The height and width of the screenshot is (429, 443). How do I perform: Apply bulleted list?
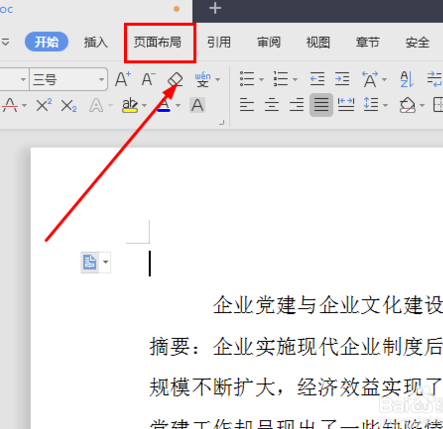[247, 79]
